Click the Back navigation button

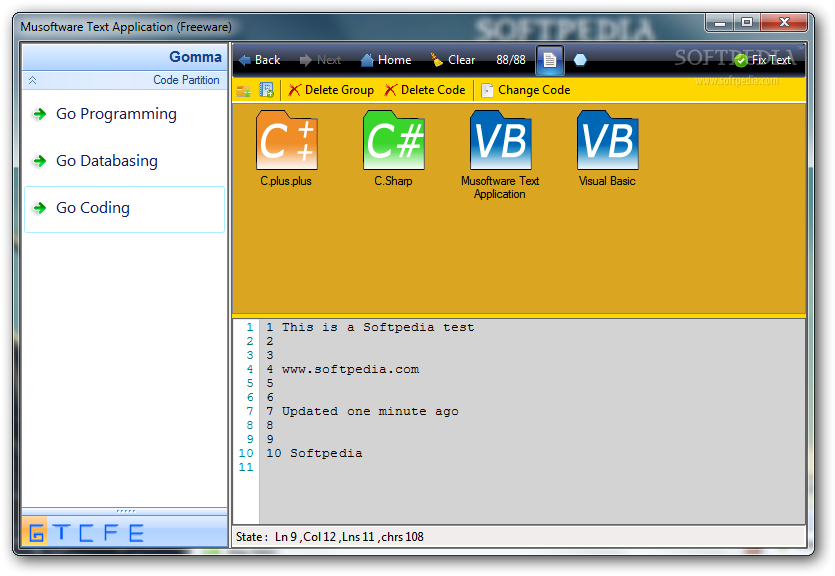[259, 60]
